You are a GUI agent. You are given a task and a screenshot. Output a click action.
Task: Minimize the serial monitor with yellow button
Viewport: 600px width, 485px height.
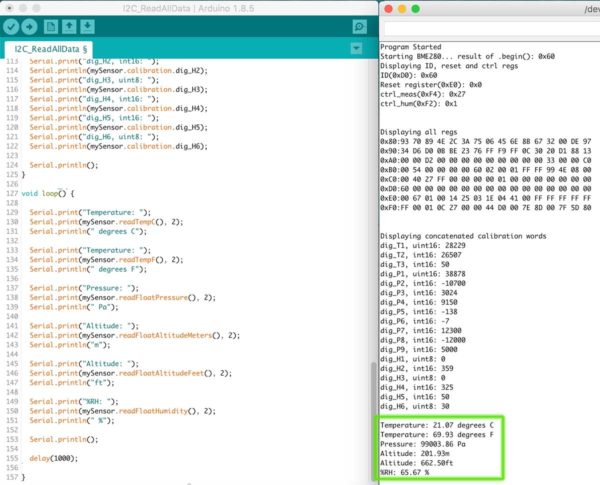point(403,9)
